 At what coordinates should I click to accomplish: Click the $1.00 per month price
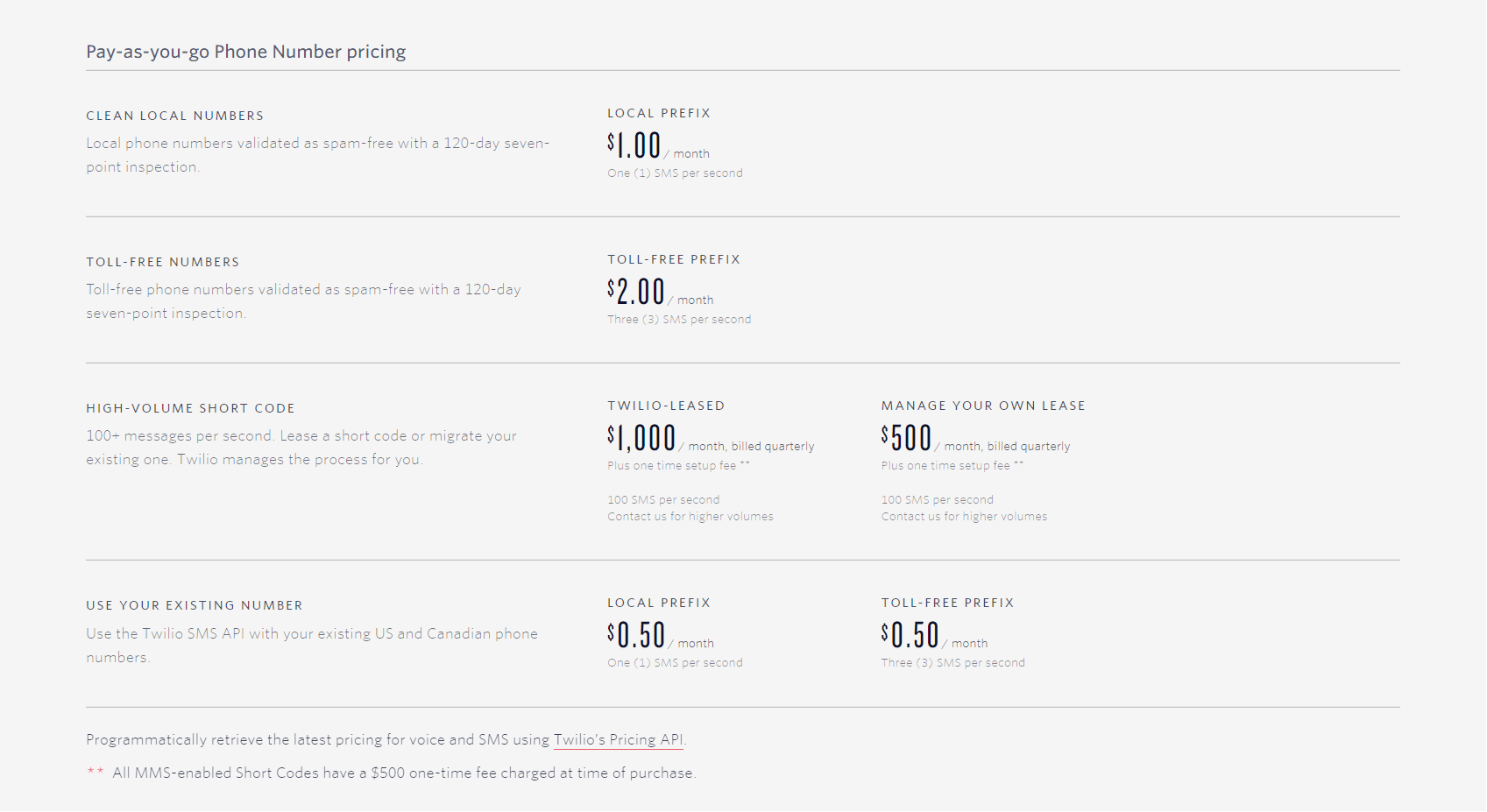(x=634, y=146)
